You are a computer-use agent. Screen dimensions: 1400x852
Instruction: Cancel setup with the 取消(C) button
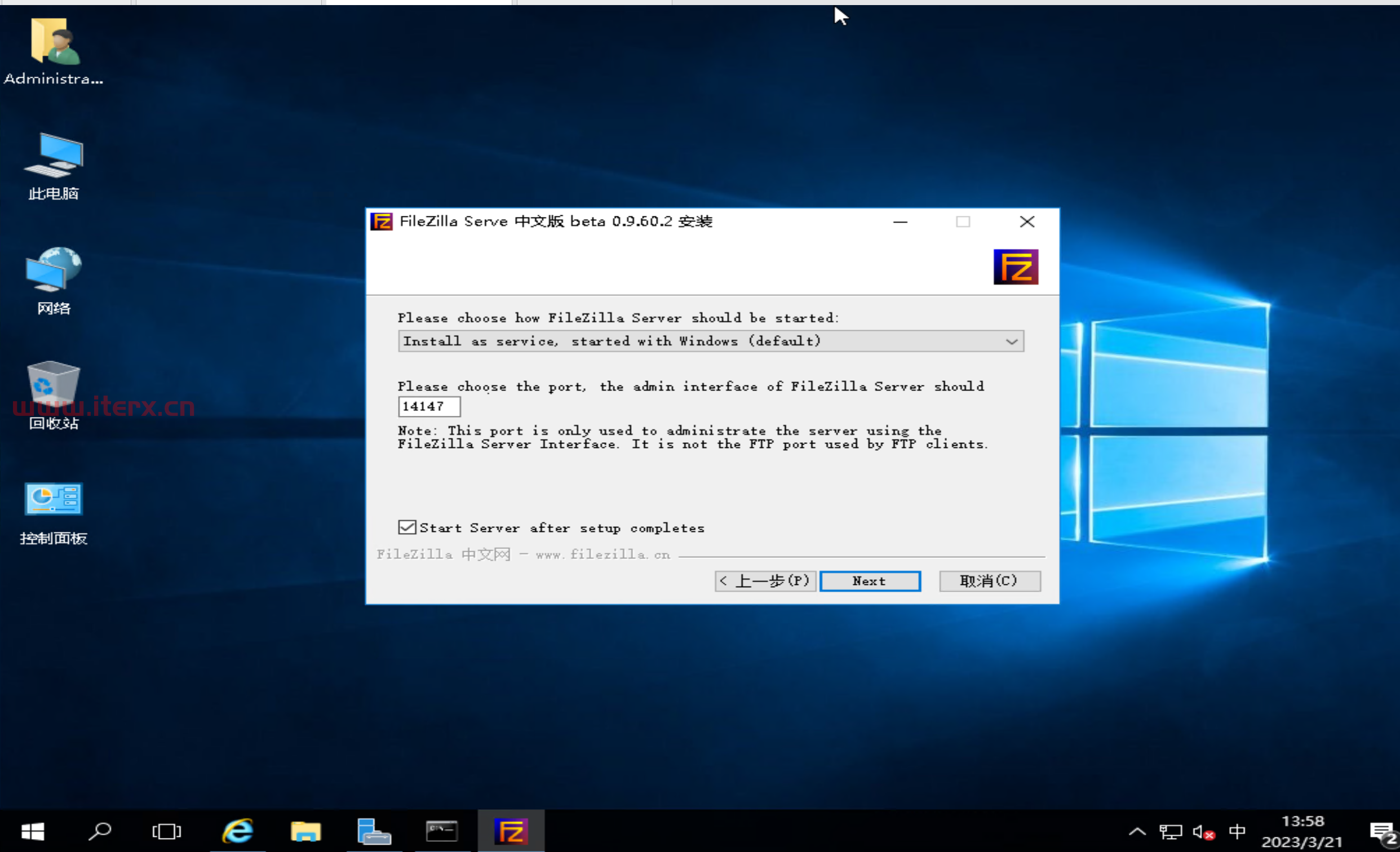click(990, 581)
